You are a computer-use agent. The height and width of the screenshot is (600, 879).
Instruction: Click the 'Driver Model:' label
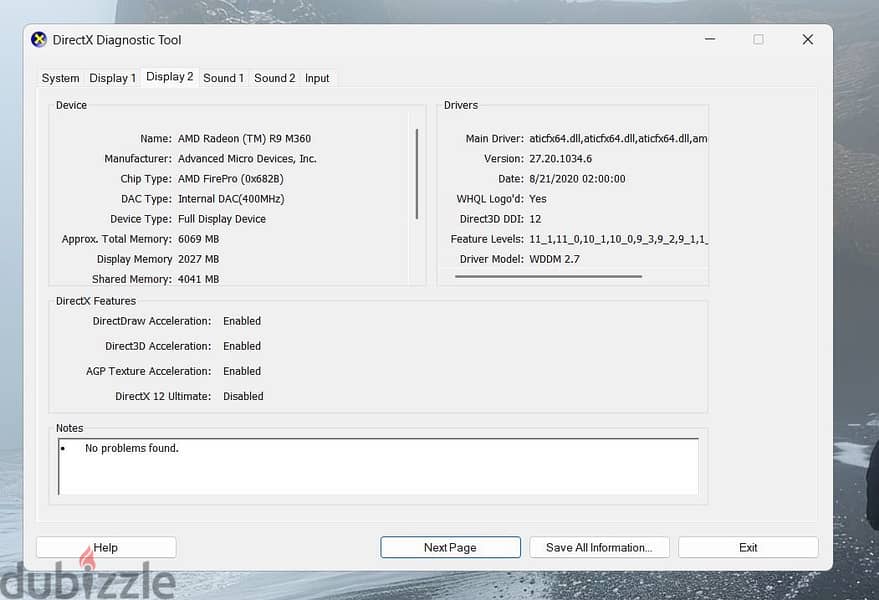coord(492,259)
